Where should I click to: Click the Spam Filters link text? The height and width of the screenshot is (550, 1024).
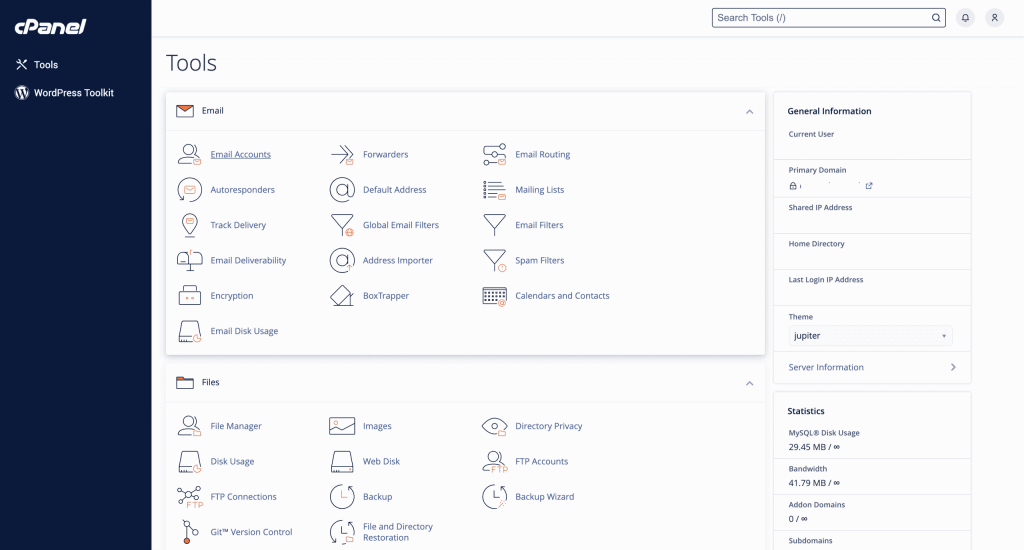[x=539, y=260]
